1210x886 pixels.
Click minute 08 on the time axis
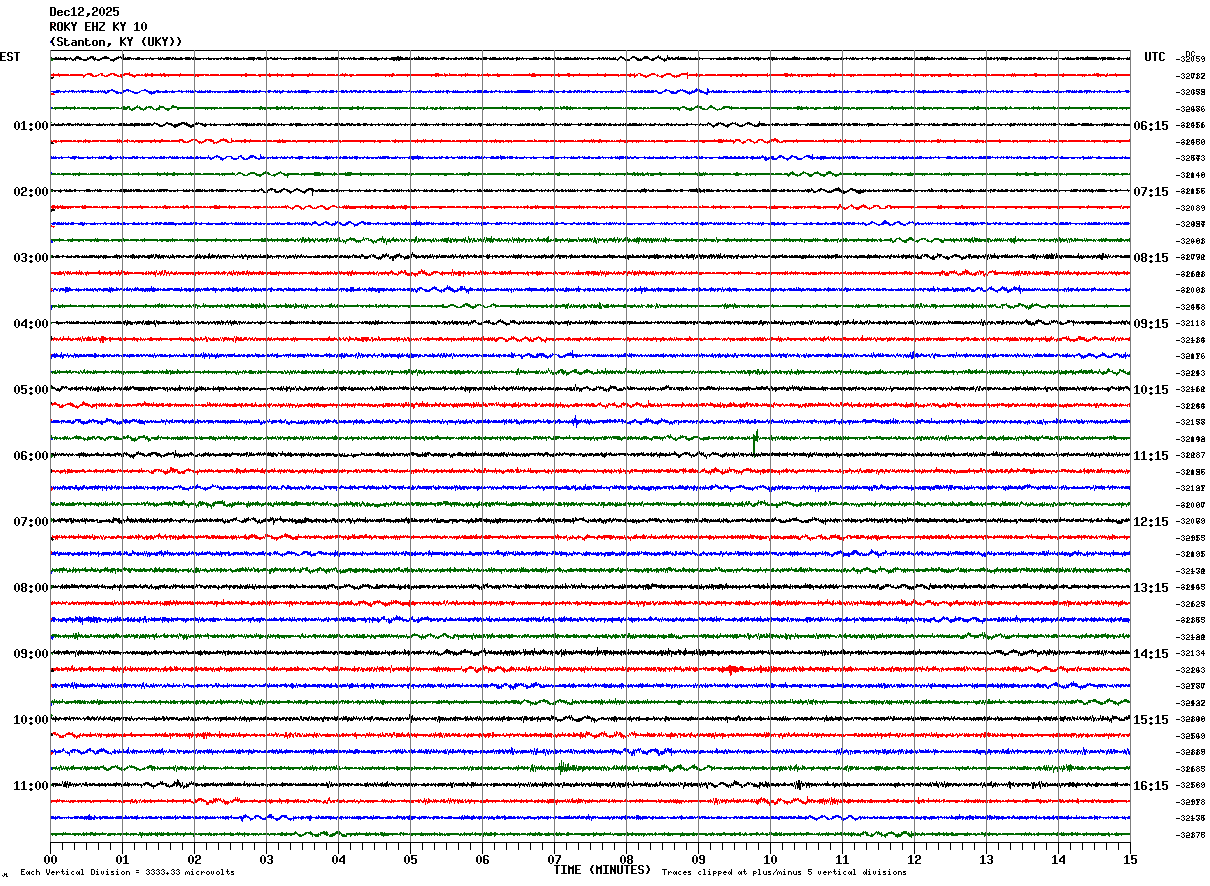point(626,859)
